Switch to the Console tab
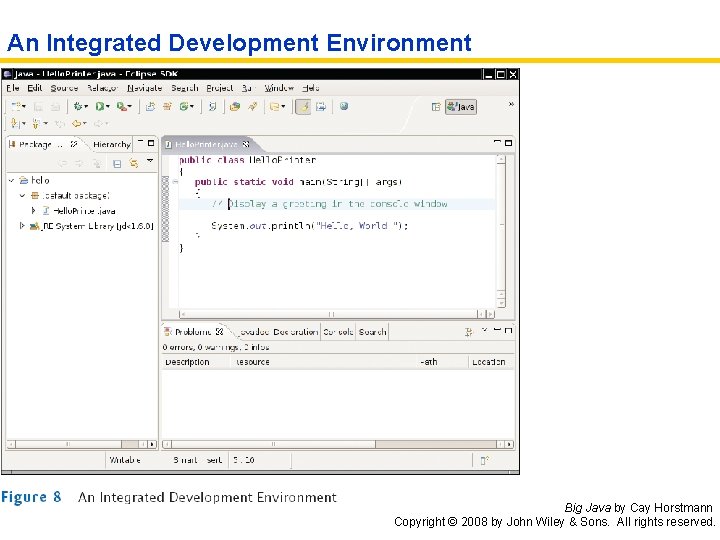720x540 pixels. pos(338,332)
